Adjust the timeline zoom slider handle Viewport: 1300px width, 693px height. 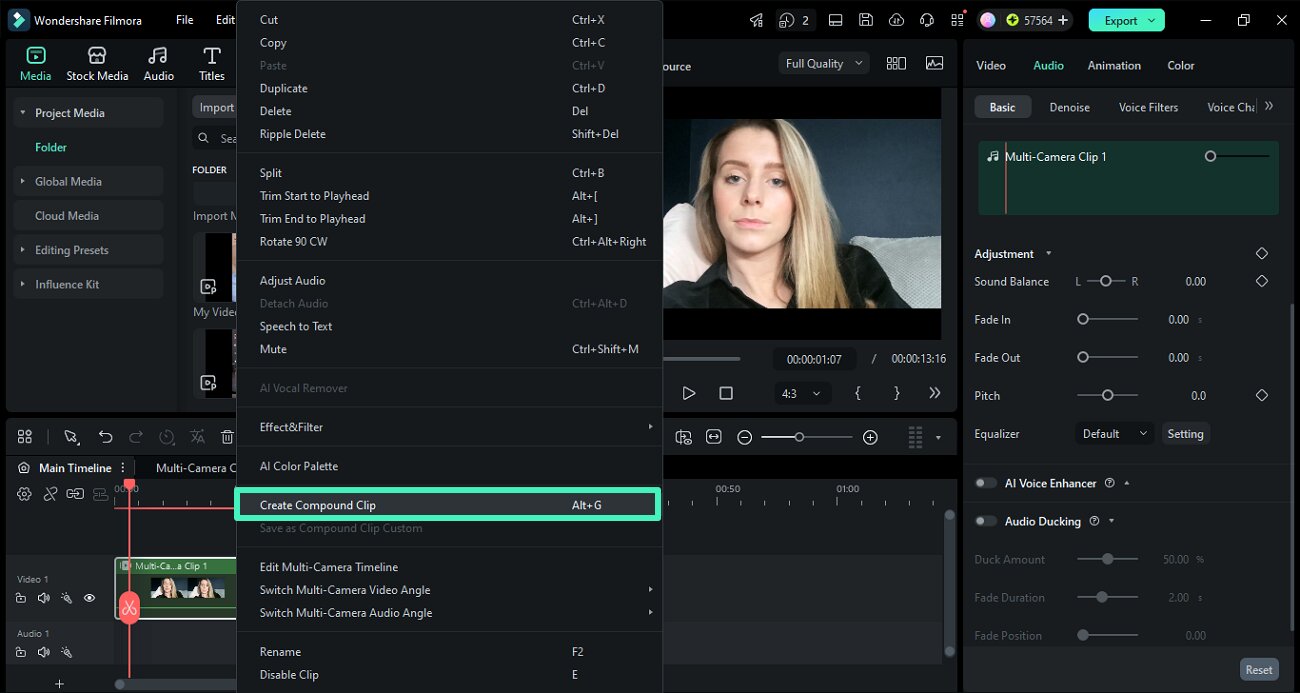799,437
